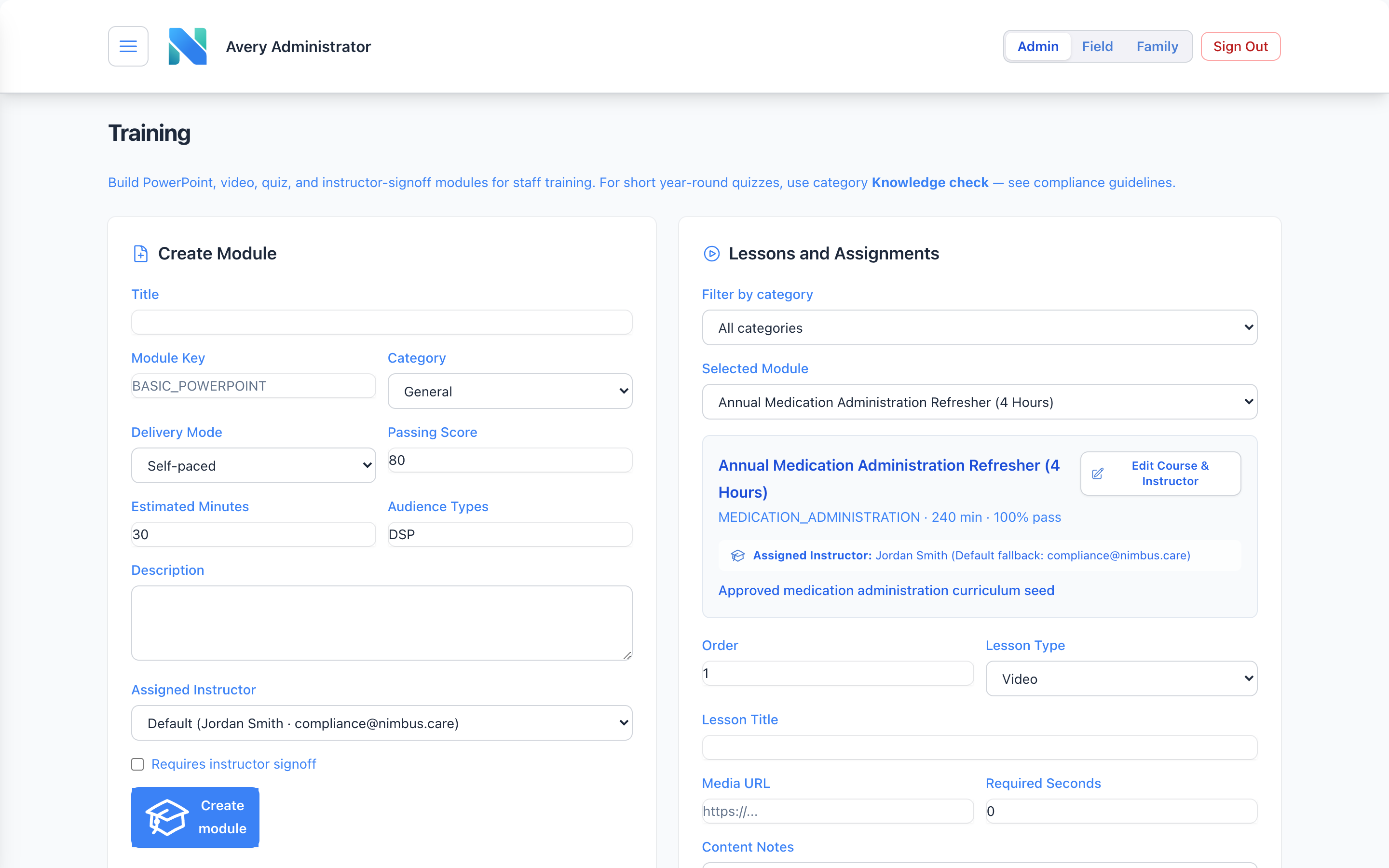
Task: Click graduation cap icon on Create module
Action: pyautogui.click(x=166, y=817)
